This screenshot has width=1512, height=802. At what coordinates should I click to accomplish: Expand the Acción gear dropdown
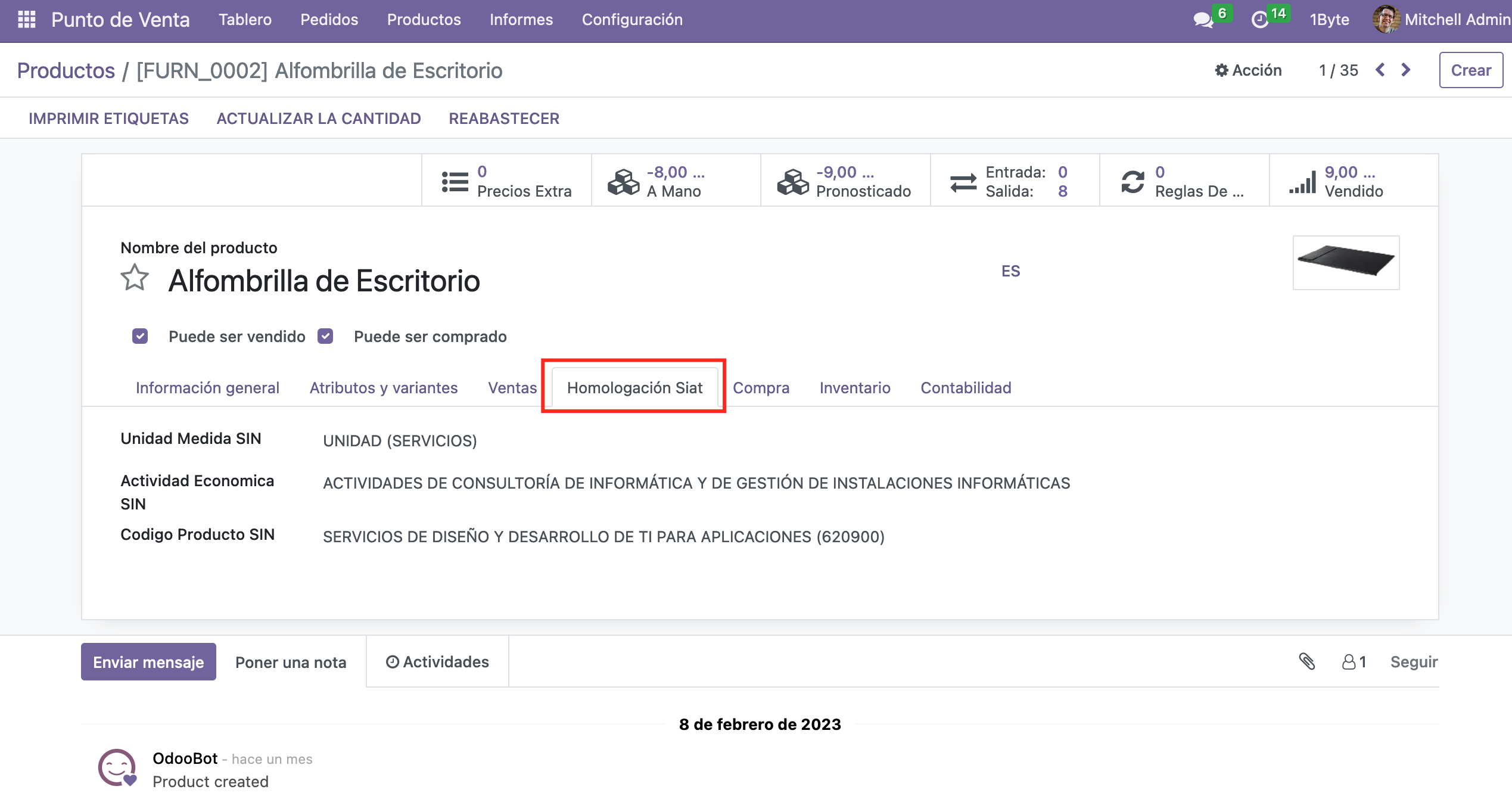pos(1248,70)
